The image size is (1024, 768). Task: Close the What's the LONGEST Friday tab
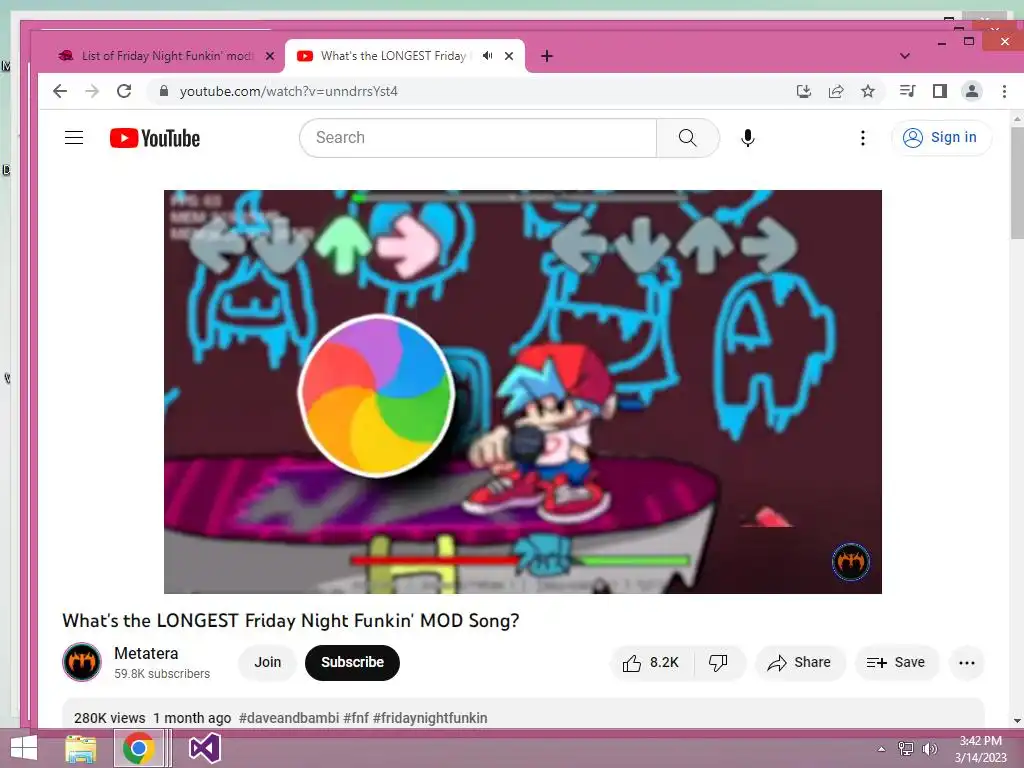coord(509,56)
